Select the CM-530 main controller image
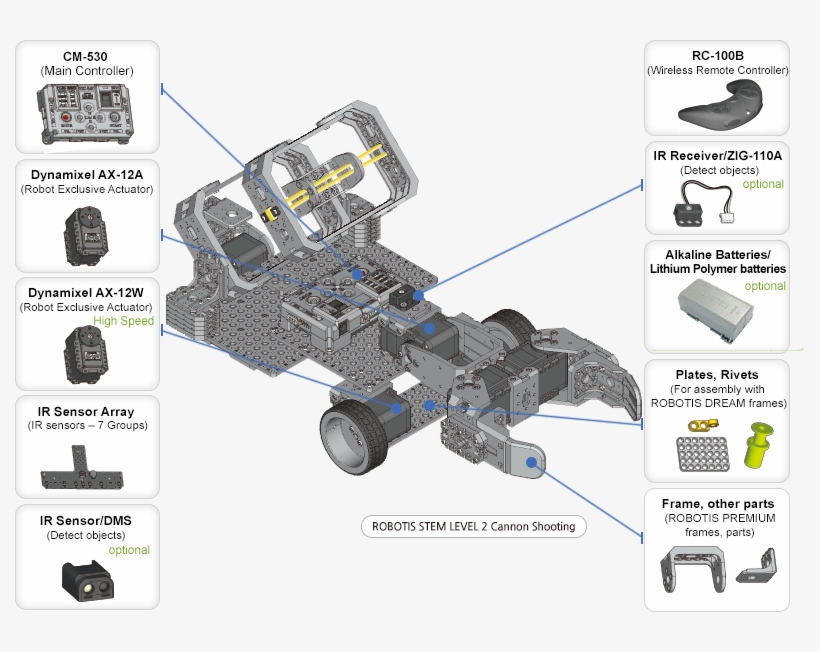820x652 pixels. [x=85, y=112]
